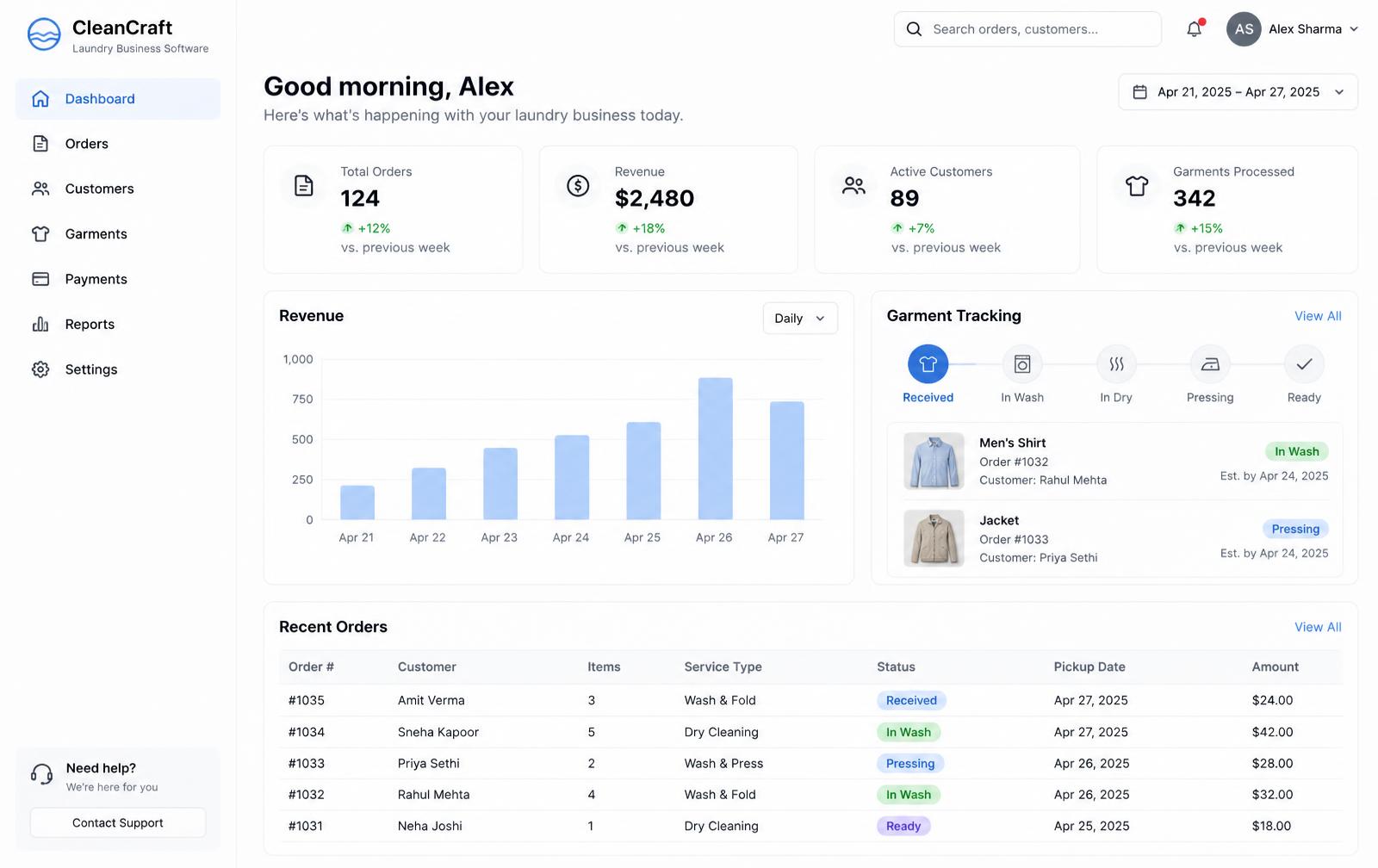Click the Pickup Date column header
This screenshot has width=1378, height=868.
pos(1089,667)
